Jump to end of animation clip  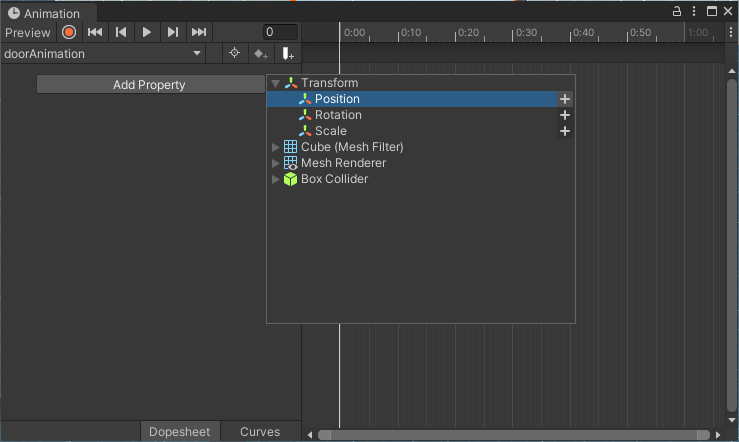(199, 33)
